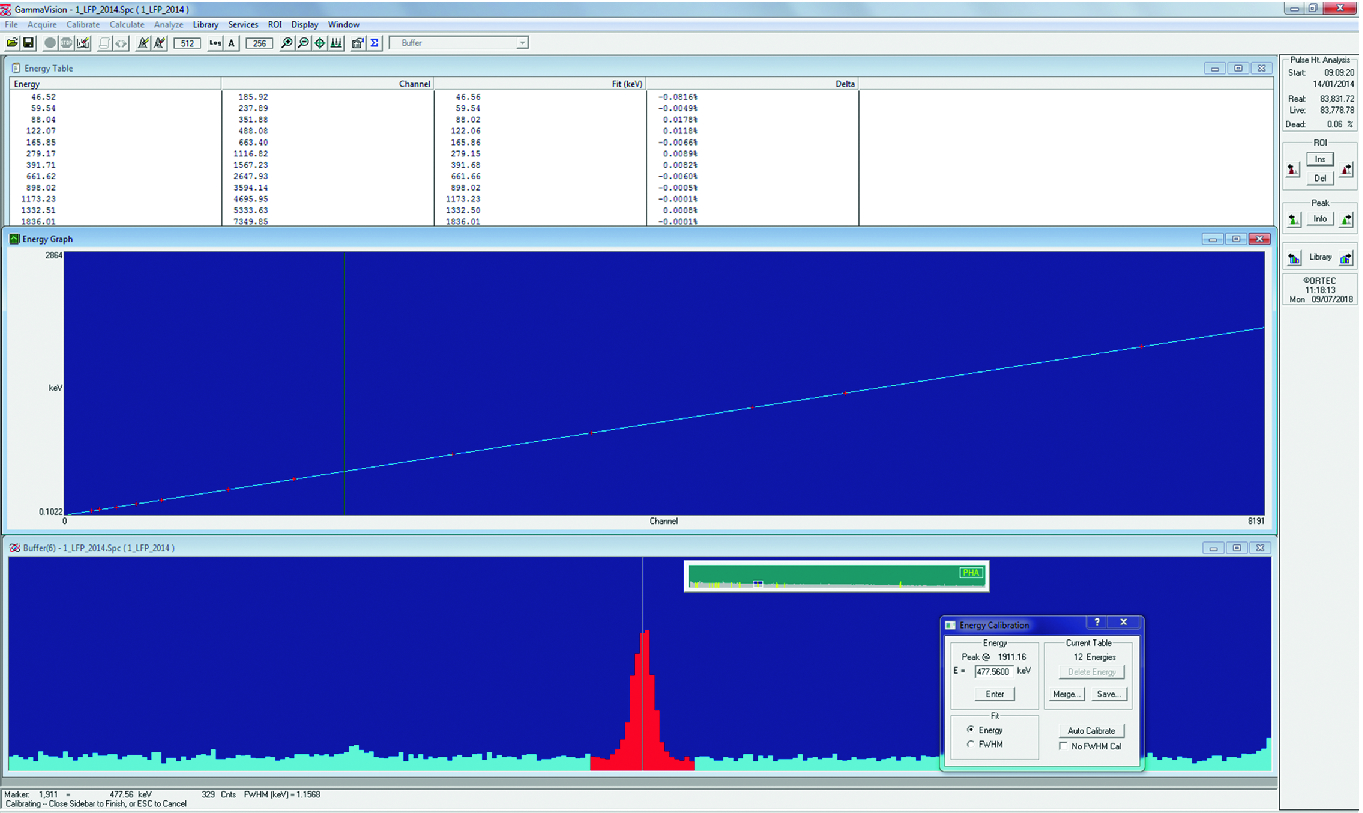This screenshot has height=813, width=1363.
Task: Select the Energy fit radio button
Action: click(x=970, y=730)
